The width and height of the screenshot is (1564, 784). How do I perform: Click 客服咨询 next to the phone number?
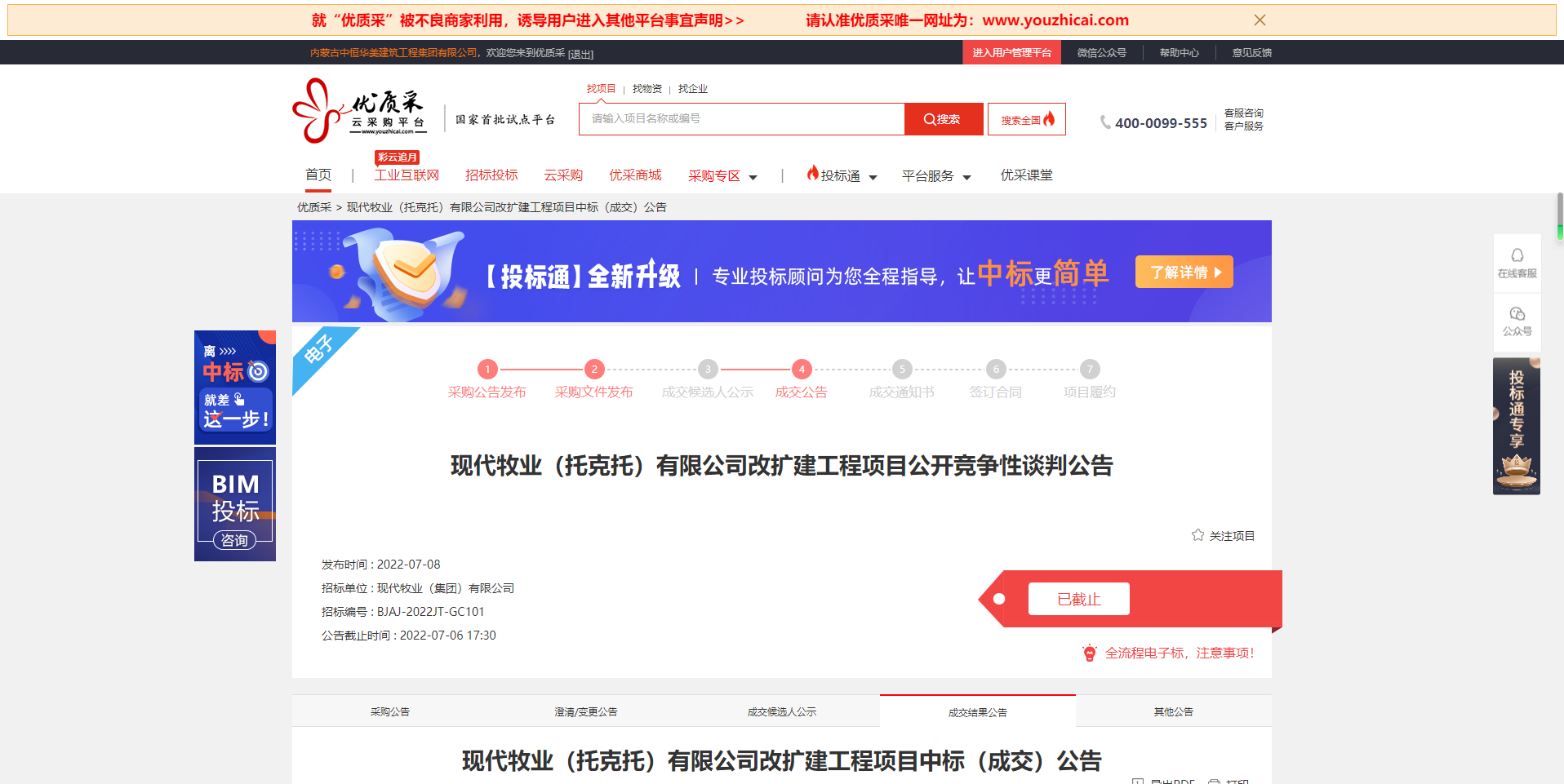click(1244, 113)
